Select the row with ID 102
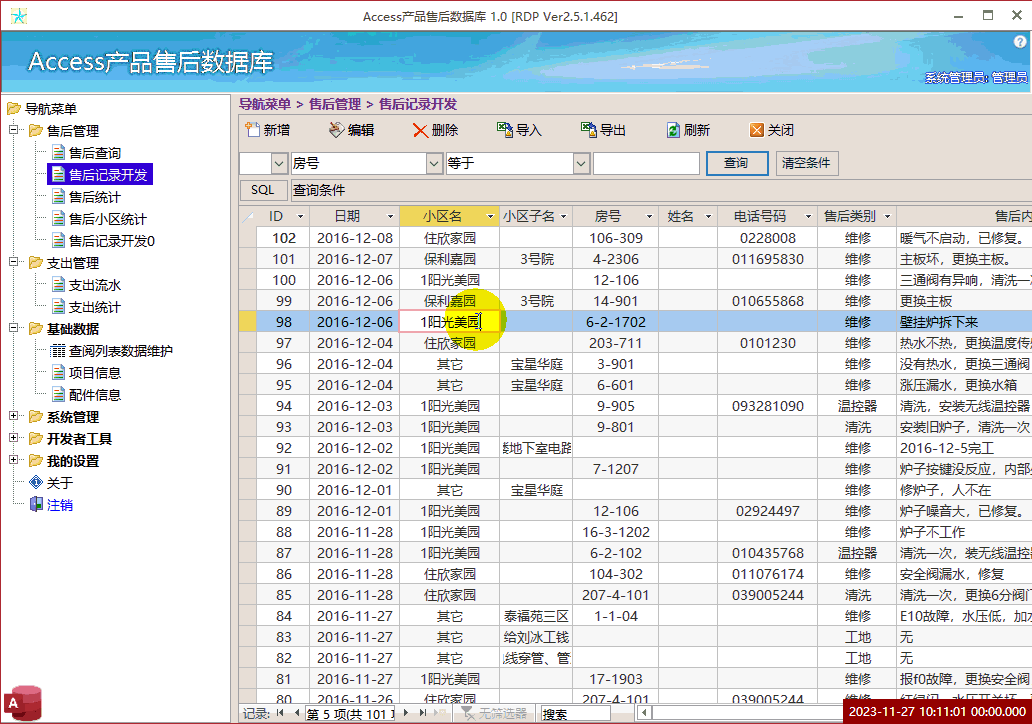1032x724 pixels. tap(247, 238)
